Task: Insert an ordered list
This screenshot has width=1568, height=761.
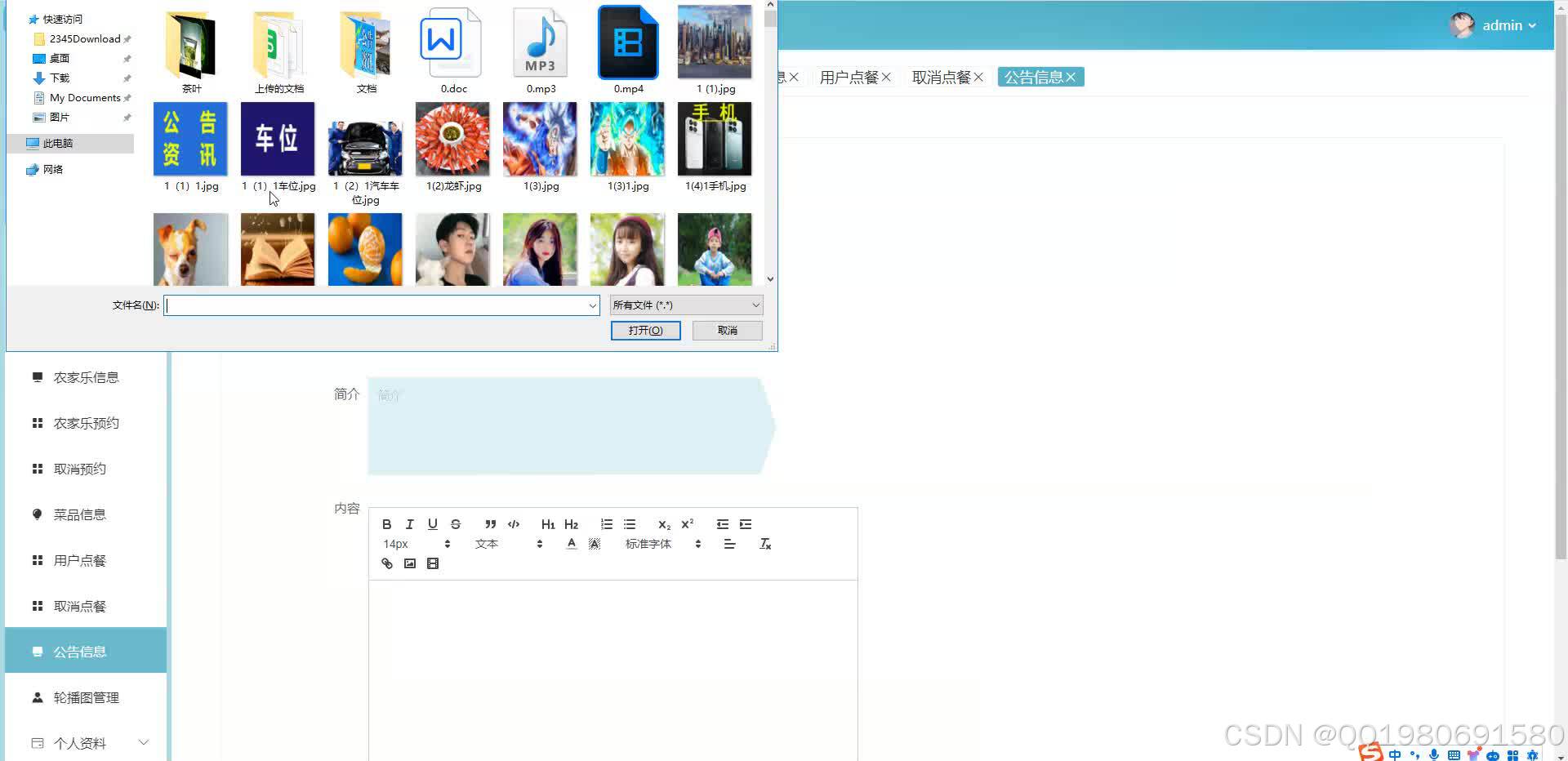Action: pos(606,524)
